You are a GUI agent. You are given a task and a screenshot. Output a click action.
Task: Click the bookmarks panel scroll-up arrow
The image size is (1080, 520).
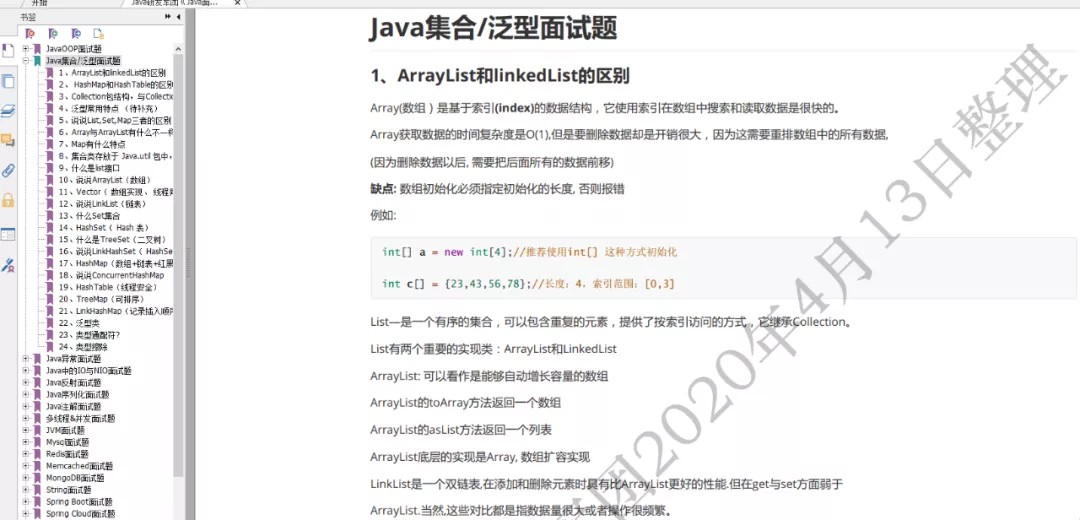pos(178,49)
